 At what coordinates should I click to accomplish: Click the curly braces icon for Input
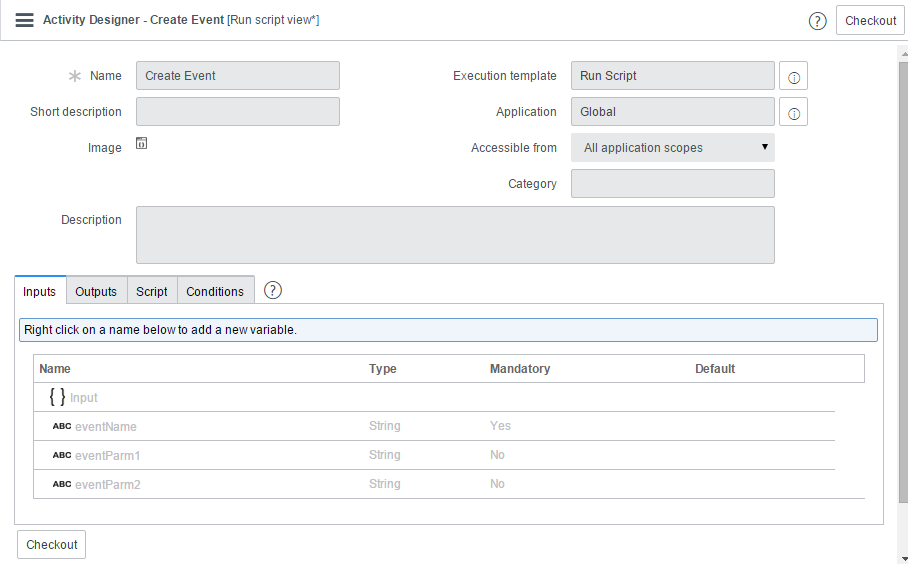57,397
